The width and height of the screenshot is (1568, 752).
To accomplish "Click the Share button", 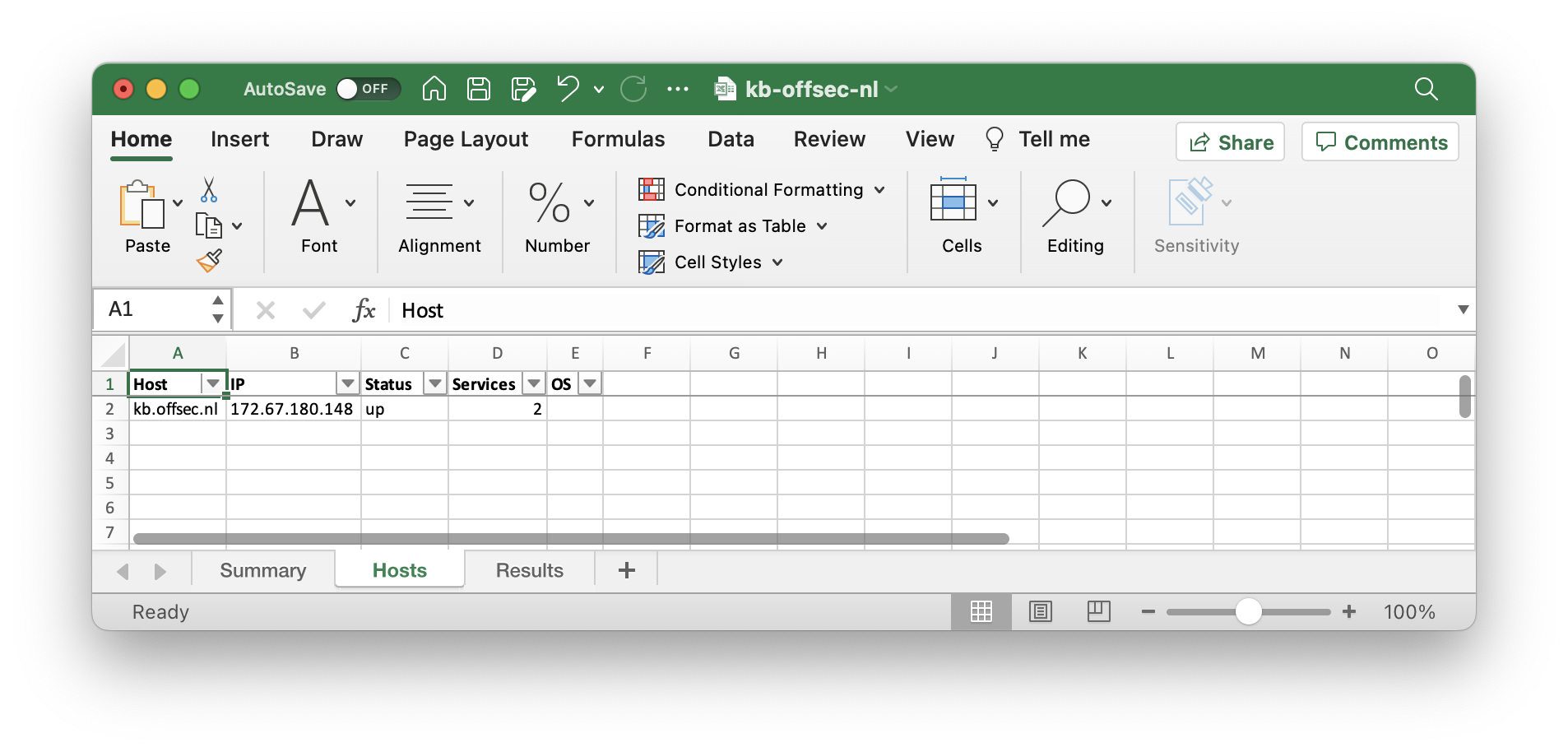I will pyautogui.click(x=1230, y=142).
